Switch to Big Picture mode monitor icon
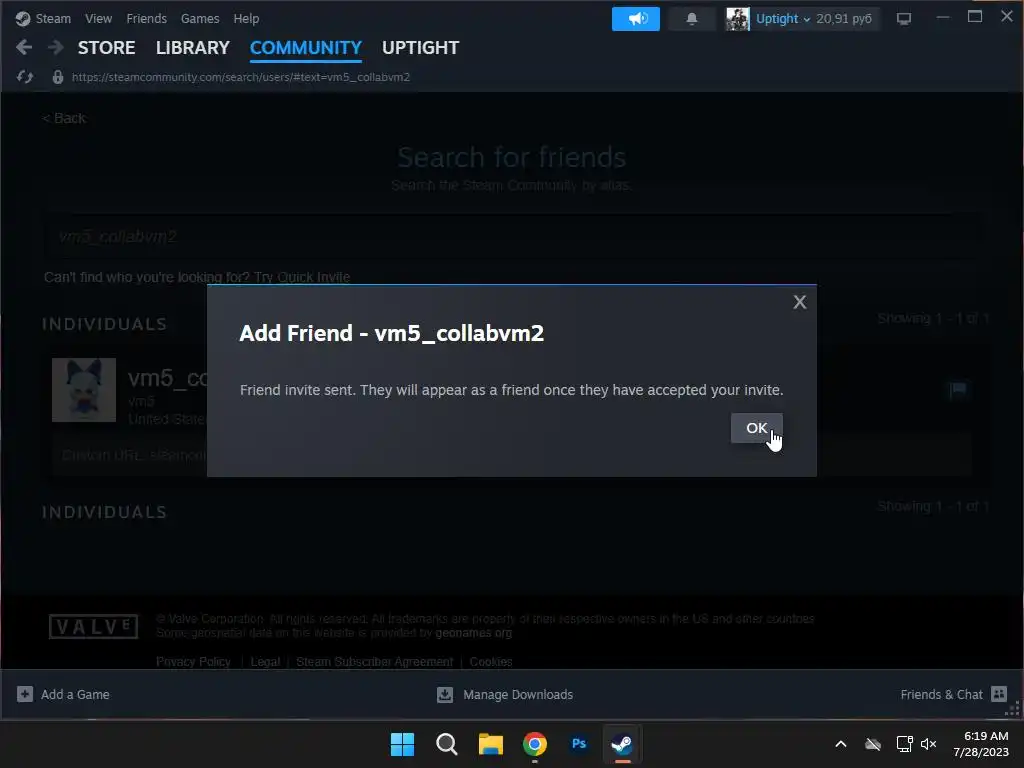This screenshot has width=1024, height=768. 904,18
